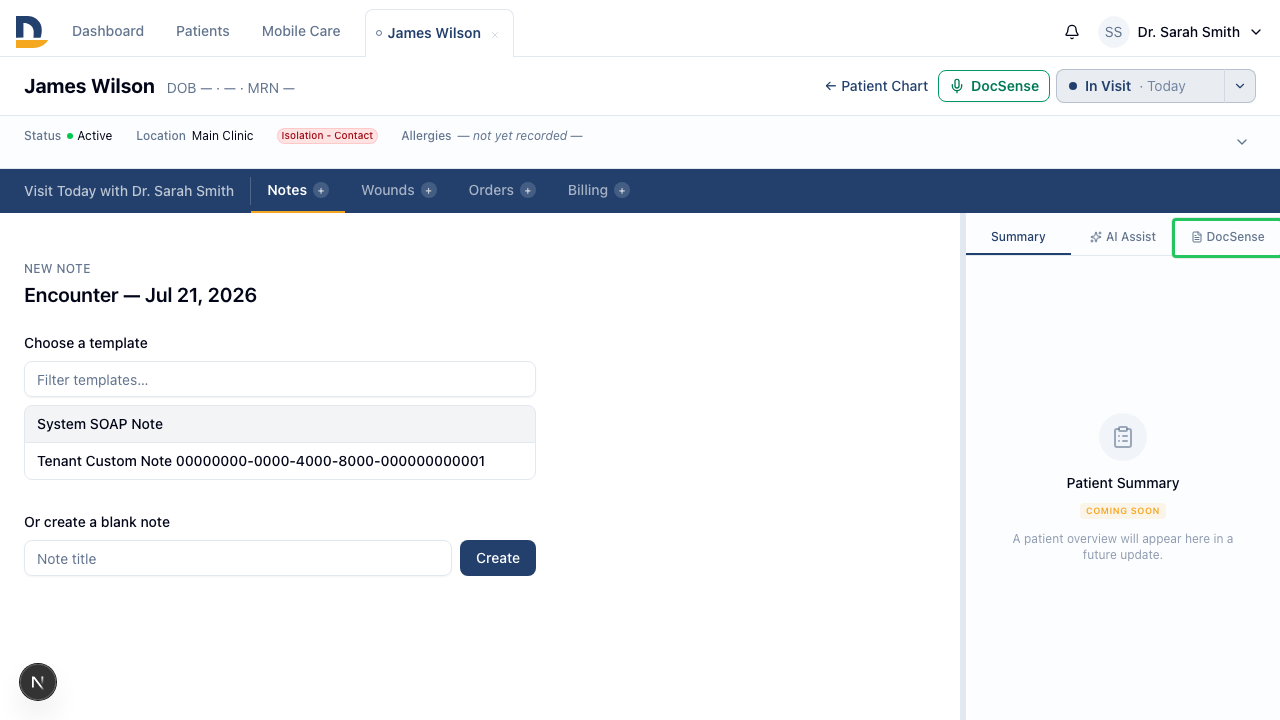Click the Patient Summary clipboard icon

click(1123, 437)
